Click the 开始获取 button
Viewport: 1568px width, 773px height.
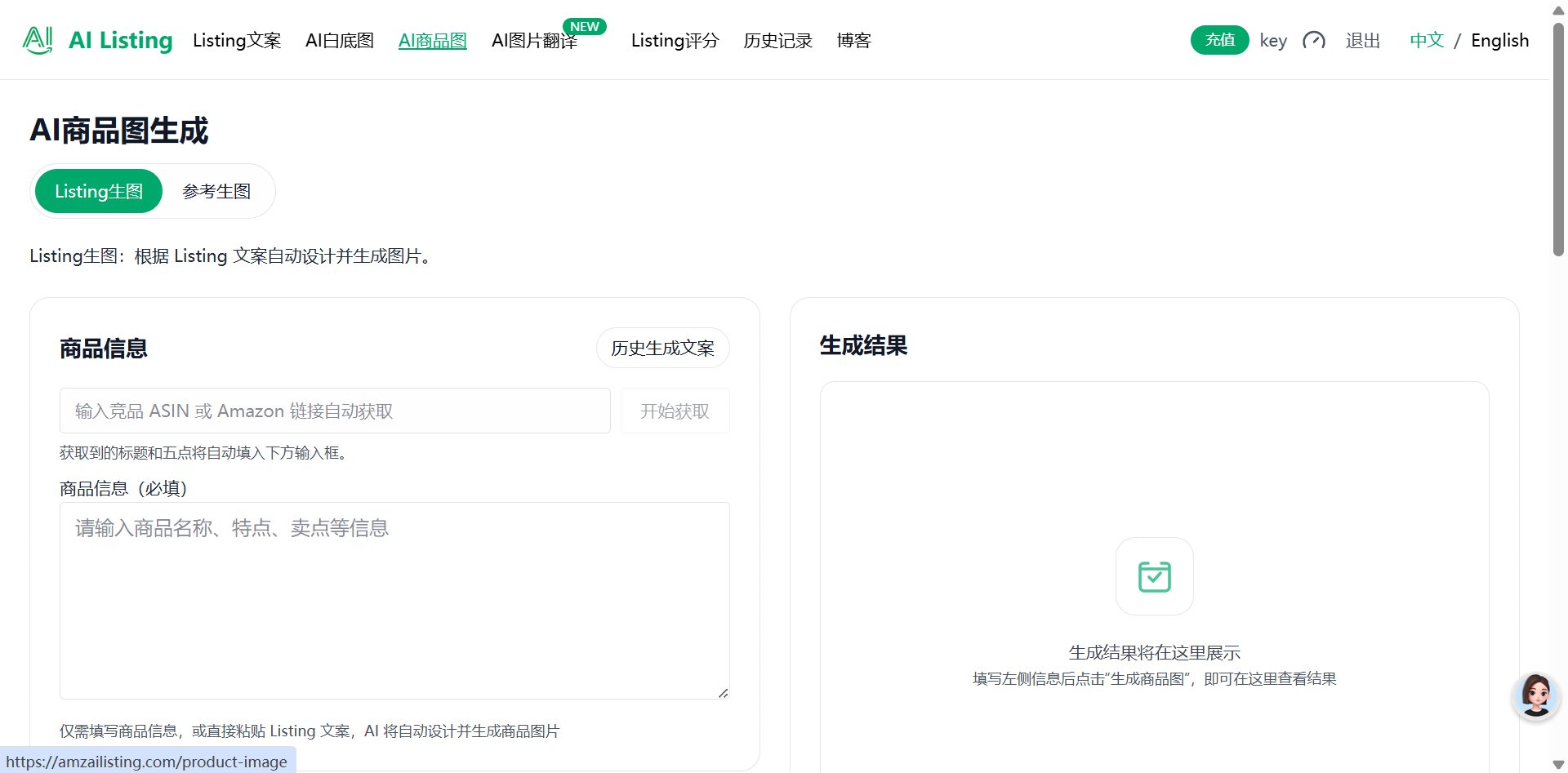(x=675, y=411)
